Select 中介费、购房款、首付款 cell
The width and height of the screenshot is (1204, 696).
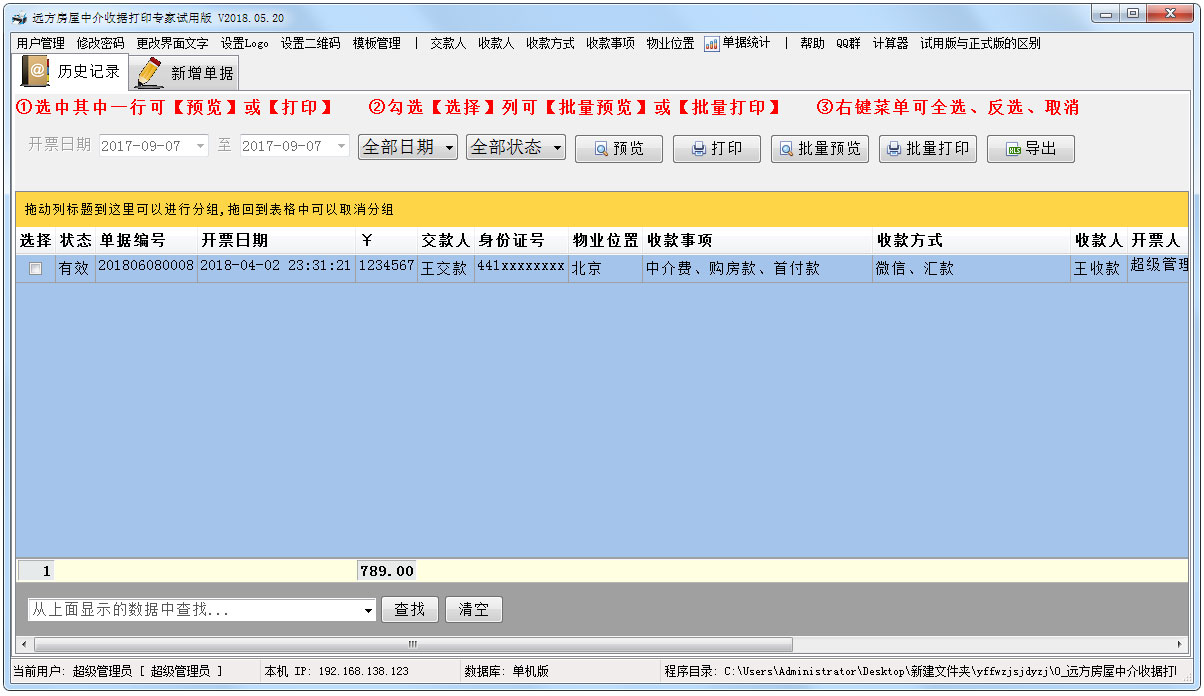[x=757, y=268]
